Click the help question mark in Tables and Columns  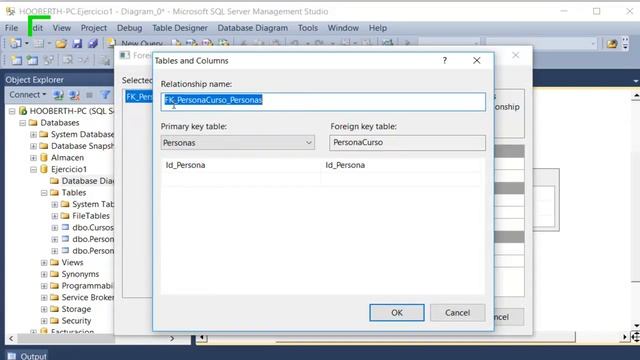444,60
